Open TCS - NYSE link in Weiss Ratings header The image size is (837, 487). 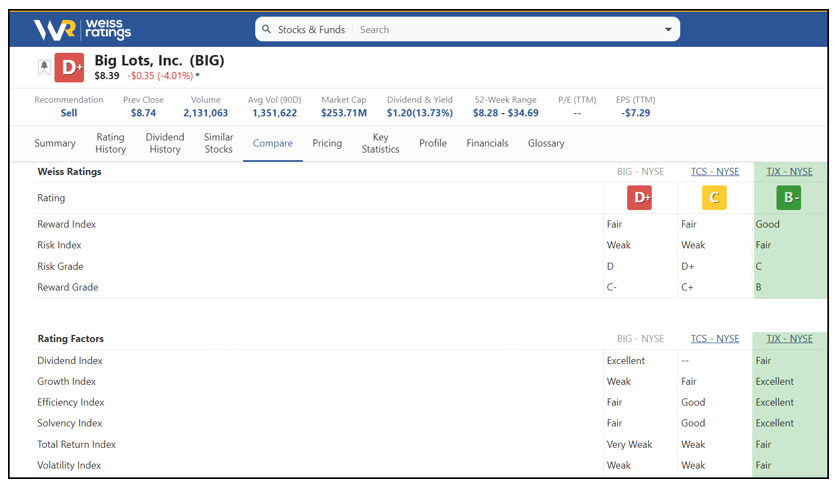[715, 171]
